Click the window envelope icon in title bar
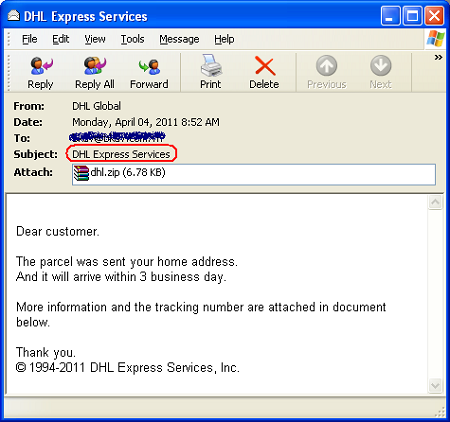The height and width of the screenshot is (422, 450). pos(14,16)
